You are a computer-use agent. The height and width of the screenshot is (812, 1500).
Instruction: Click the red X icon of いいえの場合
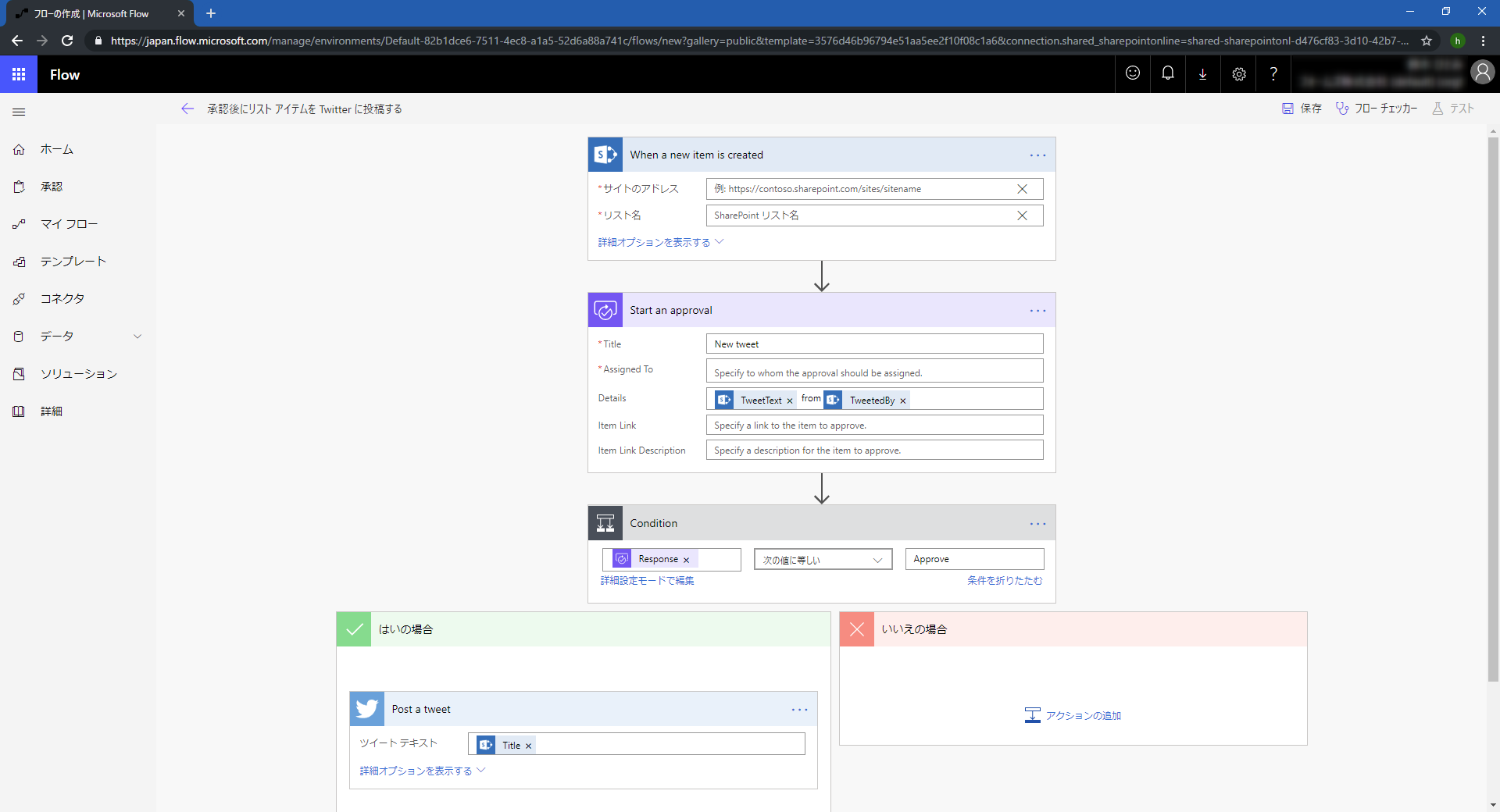(x=857, y=629)
